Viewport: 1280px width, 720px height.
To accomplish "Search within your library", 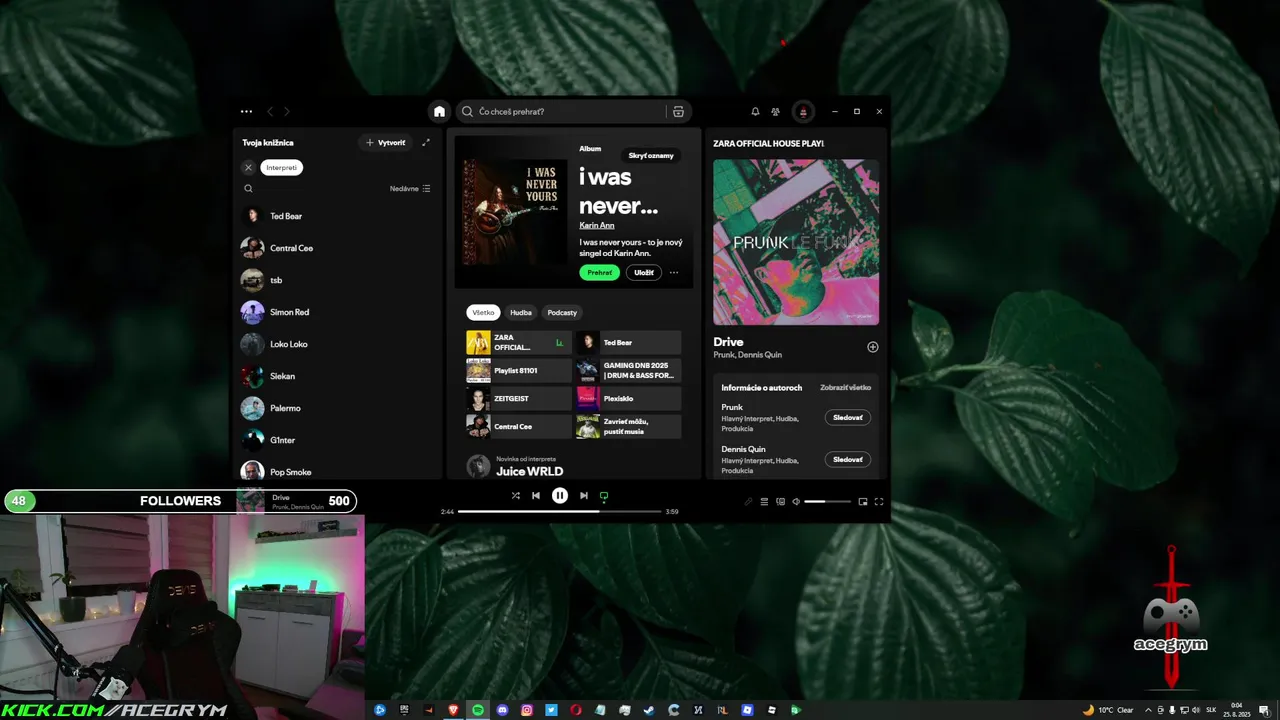I will [x=249, y=189].
